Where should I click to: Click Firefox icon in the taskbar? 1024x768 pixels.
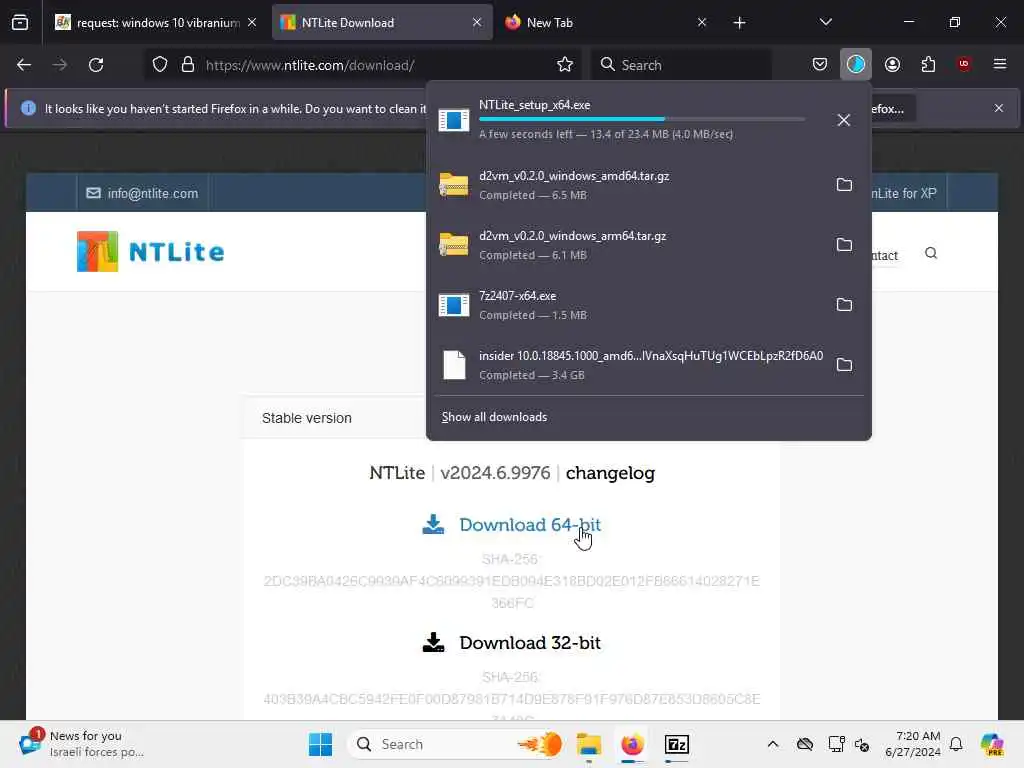[632, 744]
